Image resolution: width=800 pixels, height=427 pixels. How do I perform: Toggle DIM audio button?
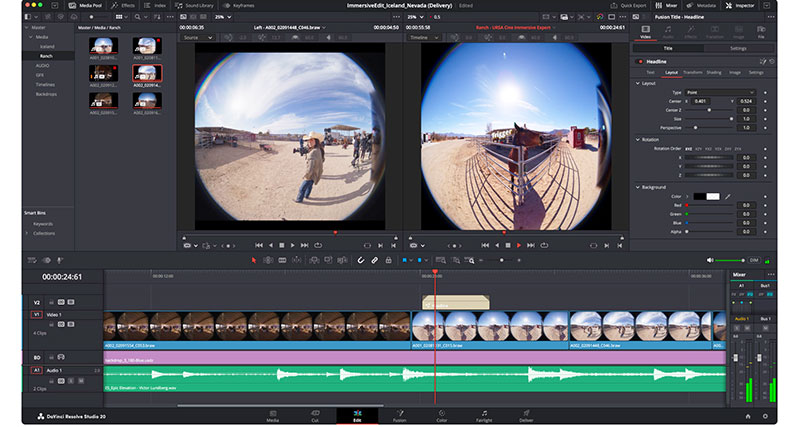[x=754, y=260]
